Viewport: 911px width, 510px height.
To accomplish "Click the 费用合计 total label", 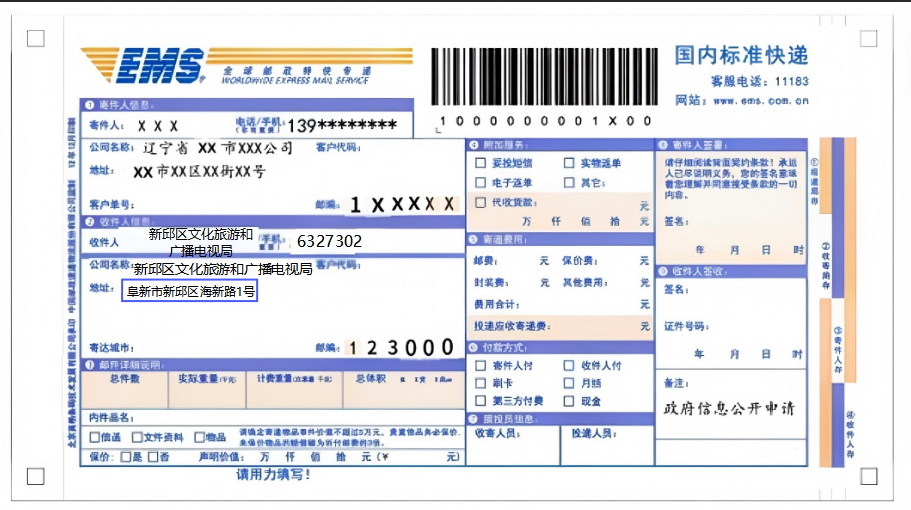I will (496, 304).
